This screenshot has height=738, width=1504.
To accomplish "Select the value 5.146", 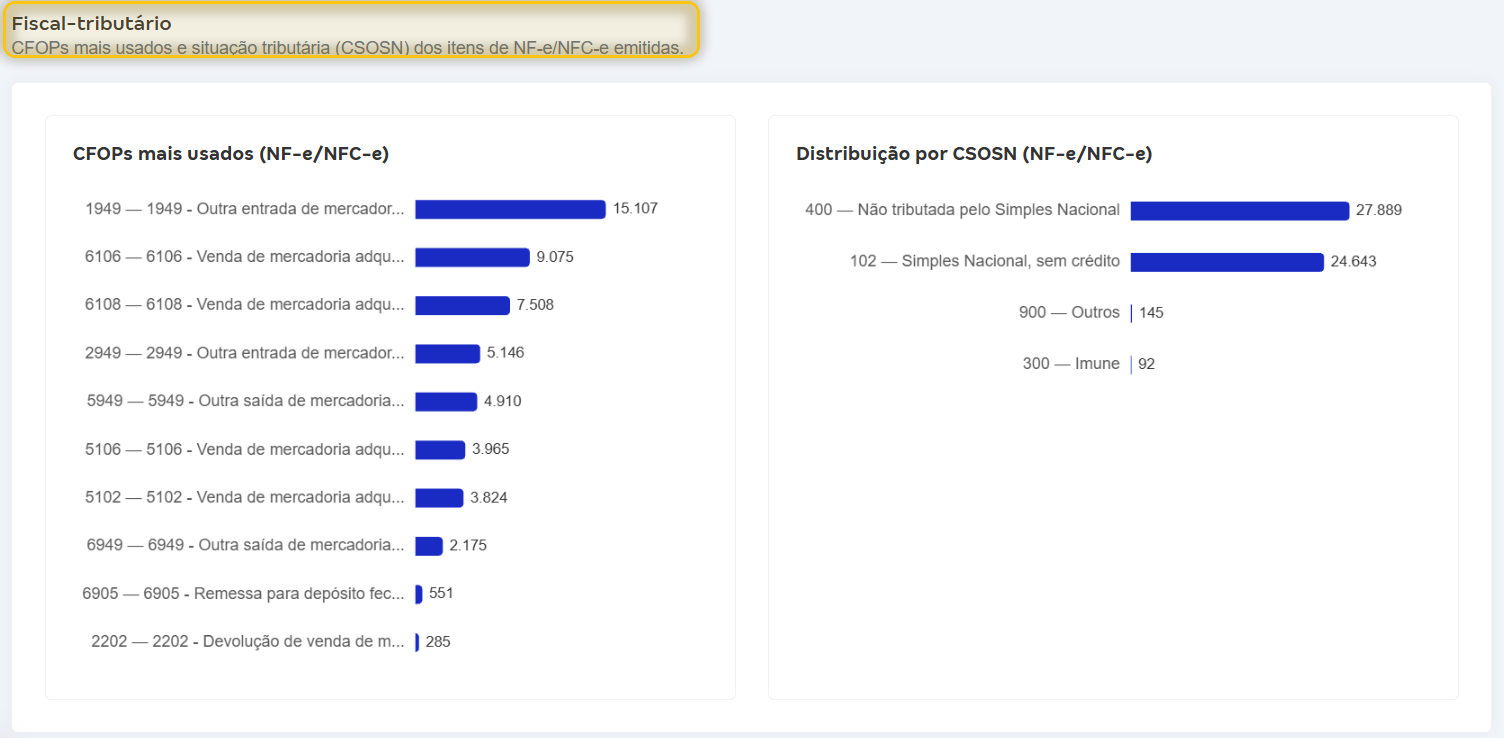I will (x=505, y=353).
